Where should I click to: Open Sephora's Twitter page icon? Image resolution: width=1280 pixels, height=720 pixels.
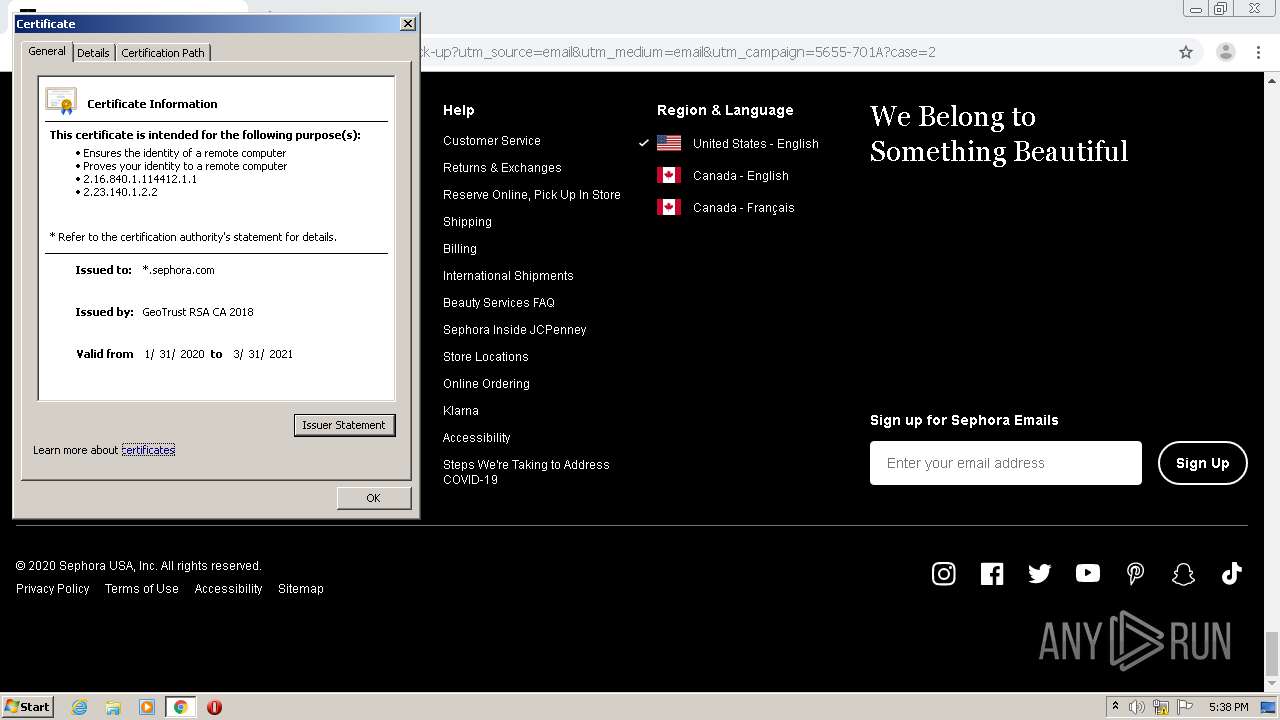point(1039,573)
